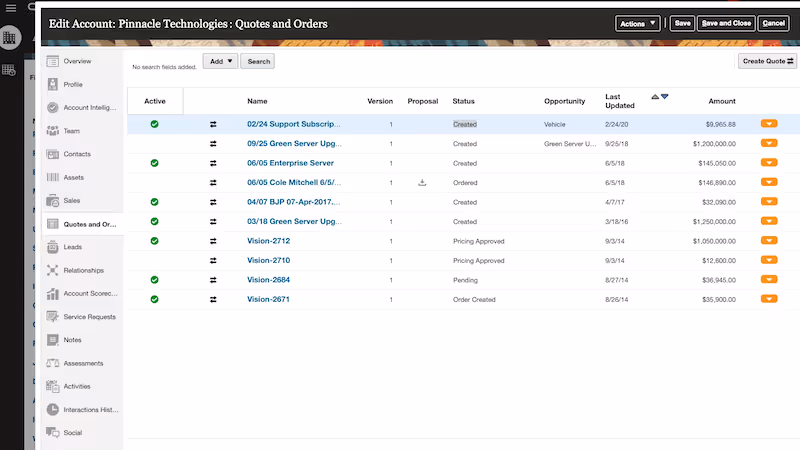
Task: Click the Service Requests sidebar icon
Action: click(53, 317)
